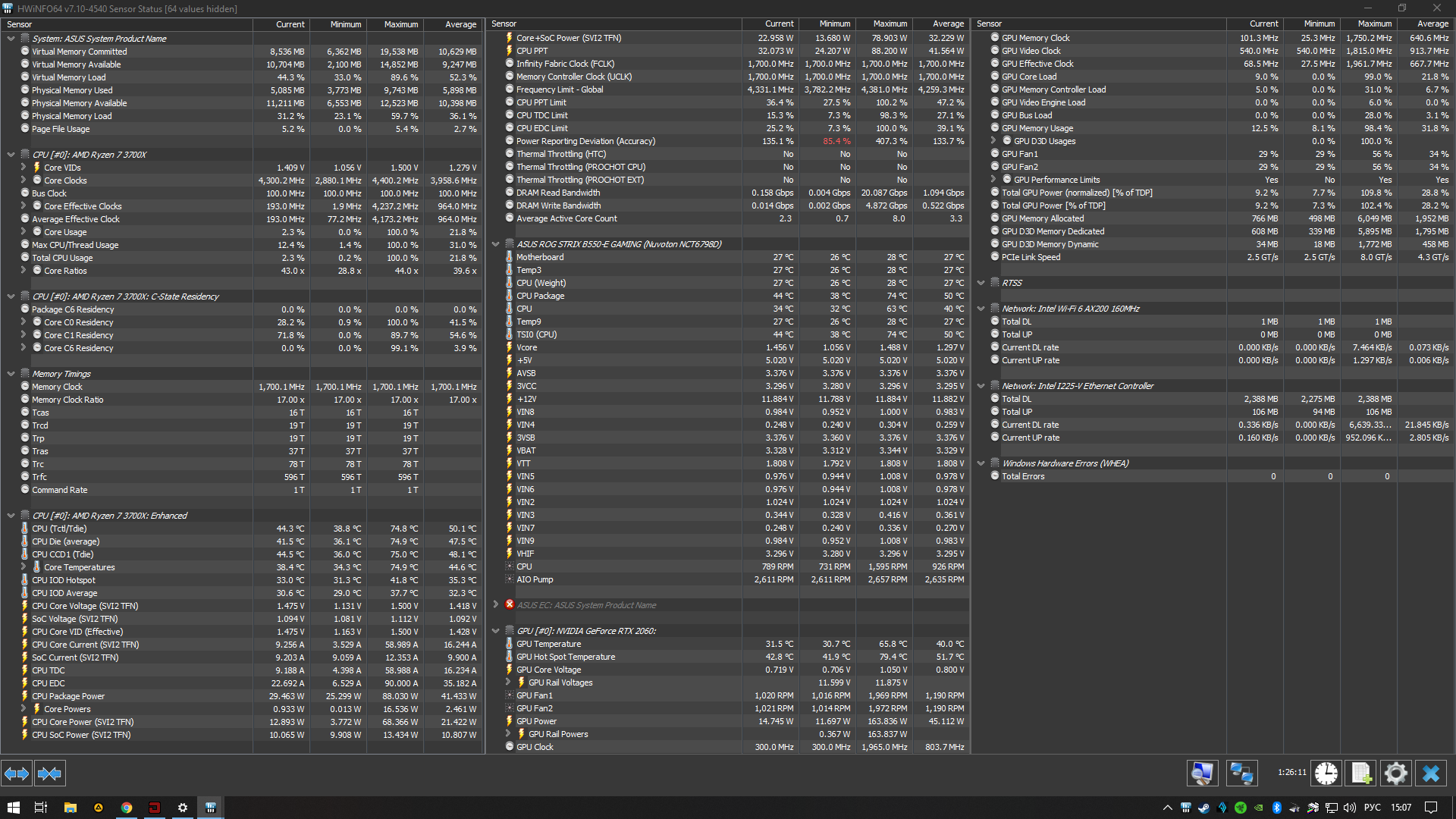Click the shrink columns arrows button
This screenshot has width=1456, height=819.
coord(50,773)
